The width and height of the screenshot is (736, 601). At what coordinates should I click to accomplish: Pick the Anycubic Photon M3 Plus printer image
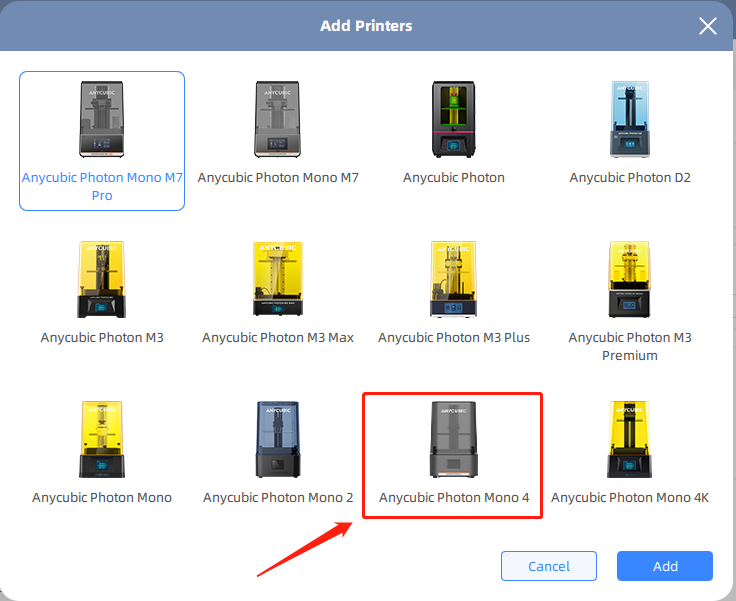coord(453,279)
